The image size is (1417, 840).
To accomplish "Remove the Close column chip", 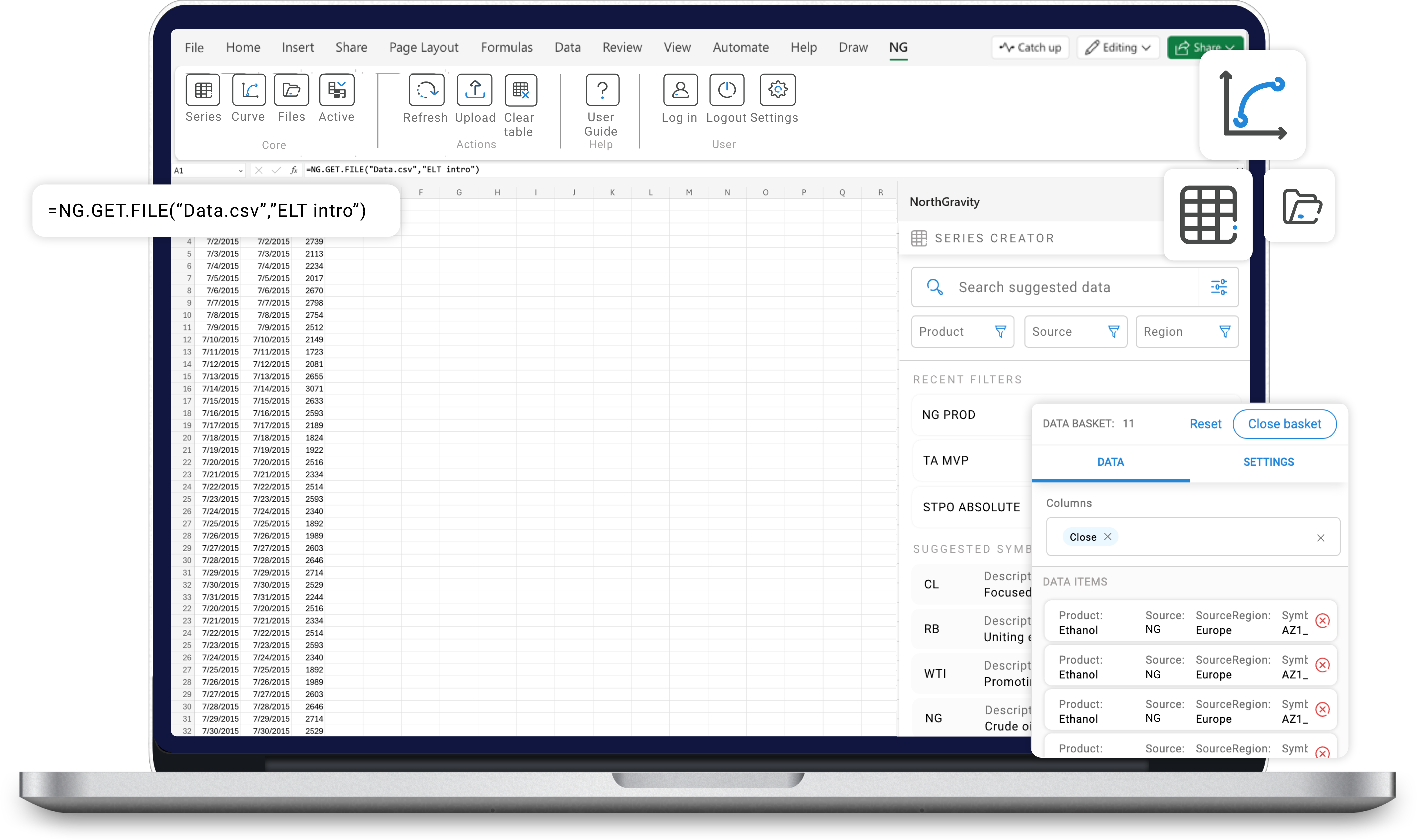I will coord(1107,537).
